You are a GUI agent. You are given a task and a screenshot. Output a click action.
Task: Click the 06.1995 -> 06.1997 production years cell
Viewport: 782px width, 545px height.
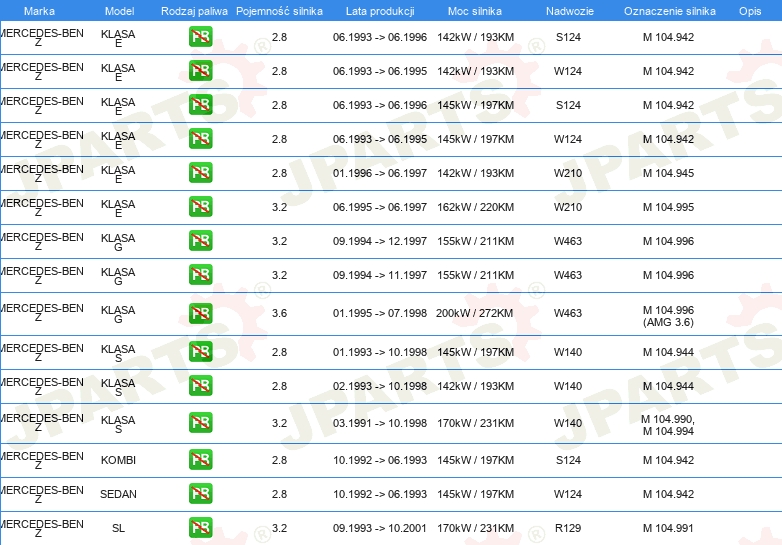click(x=380, y=207)
